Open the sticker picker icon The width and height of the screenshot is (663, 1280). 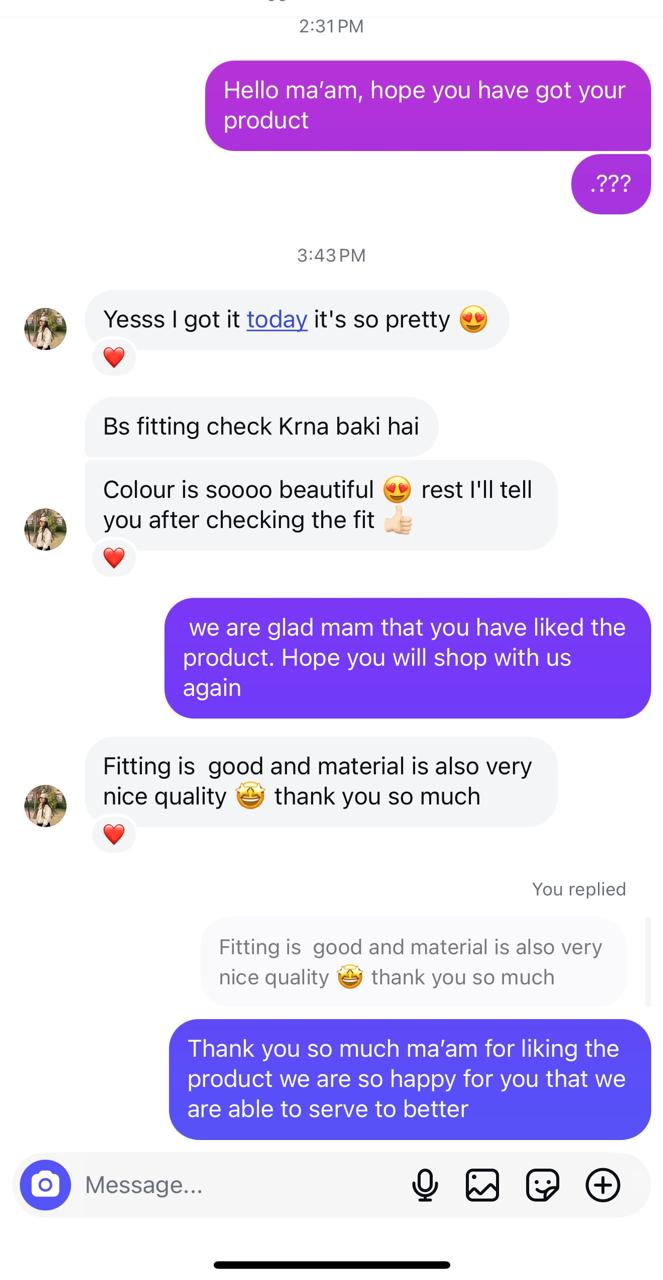[x=542, y=1185]
